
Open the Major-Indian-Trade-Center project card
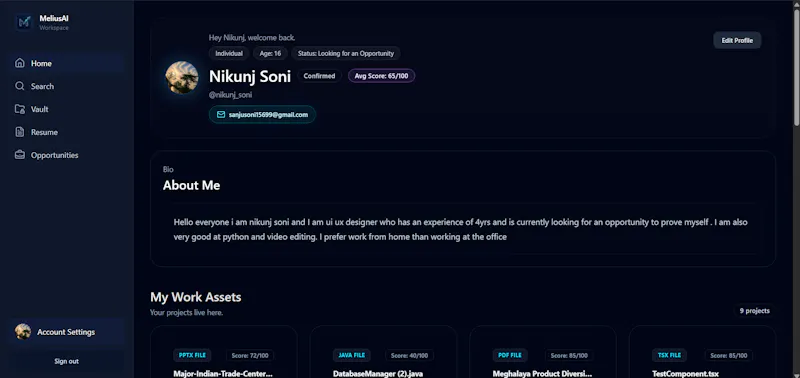(223, 352)
